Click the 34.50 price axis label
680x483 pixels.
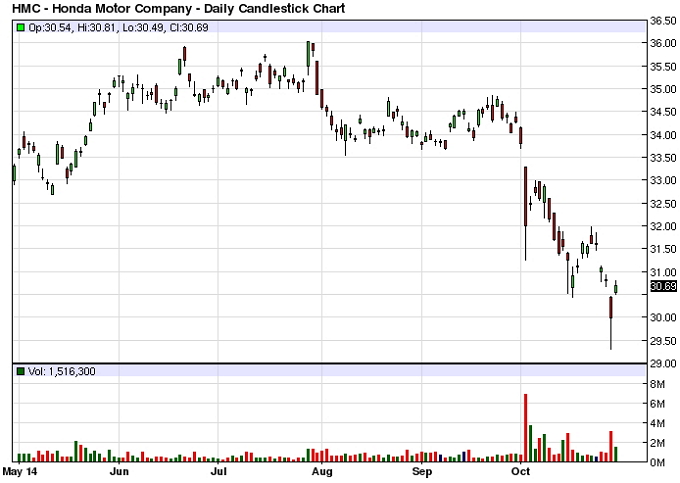point(663,112)
